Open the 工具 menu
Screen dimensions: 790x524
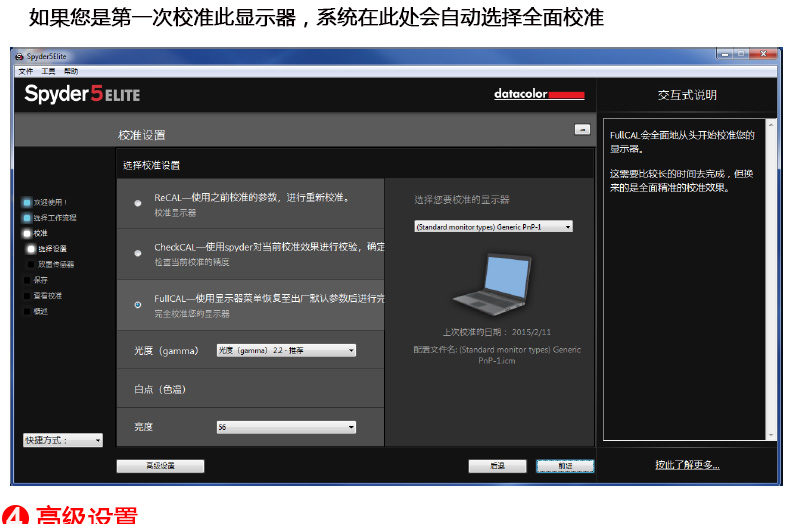[48, 71]
